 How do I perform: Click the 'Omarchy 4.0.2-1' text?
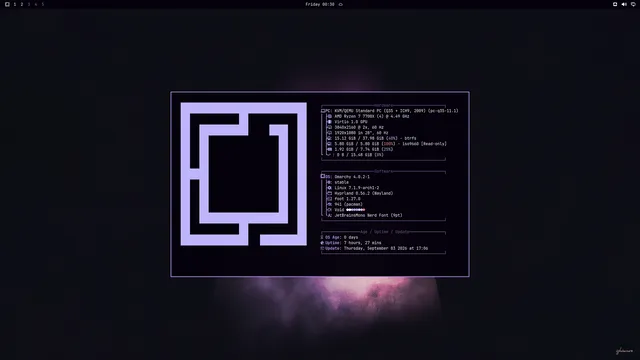(352, 177)
